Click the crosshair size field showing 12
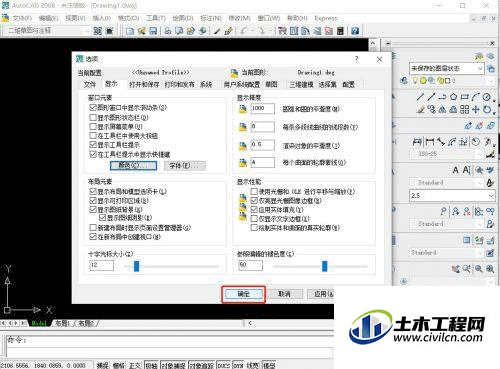500x369 pixels. click(x=101, y=265)
